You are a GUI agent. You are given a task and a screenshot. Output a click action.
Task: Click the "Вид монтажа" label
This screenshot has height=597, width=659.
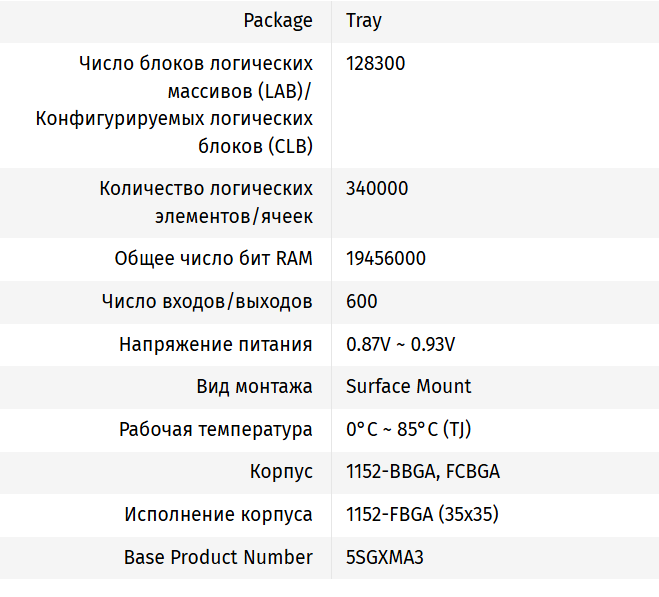254,386
